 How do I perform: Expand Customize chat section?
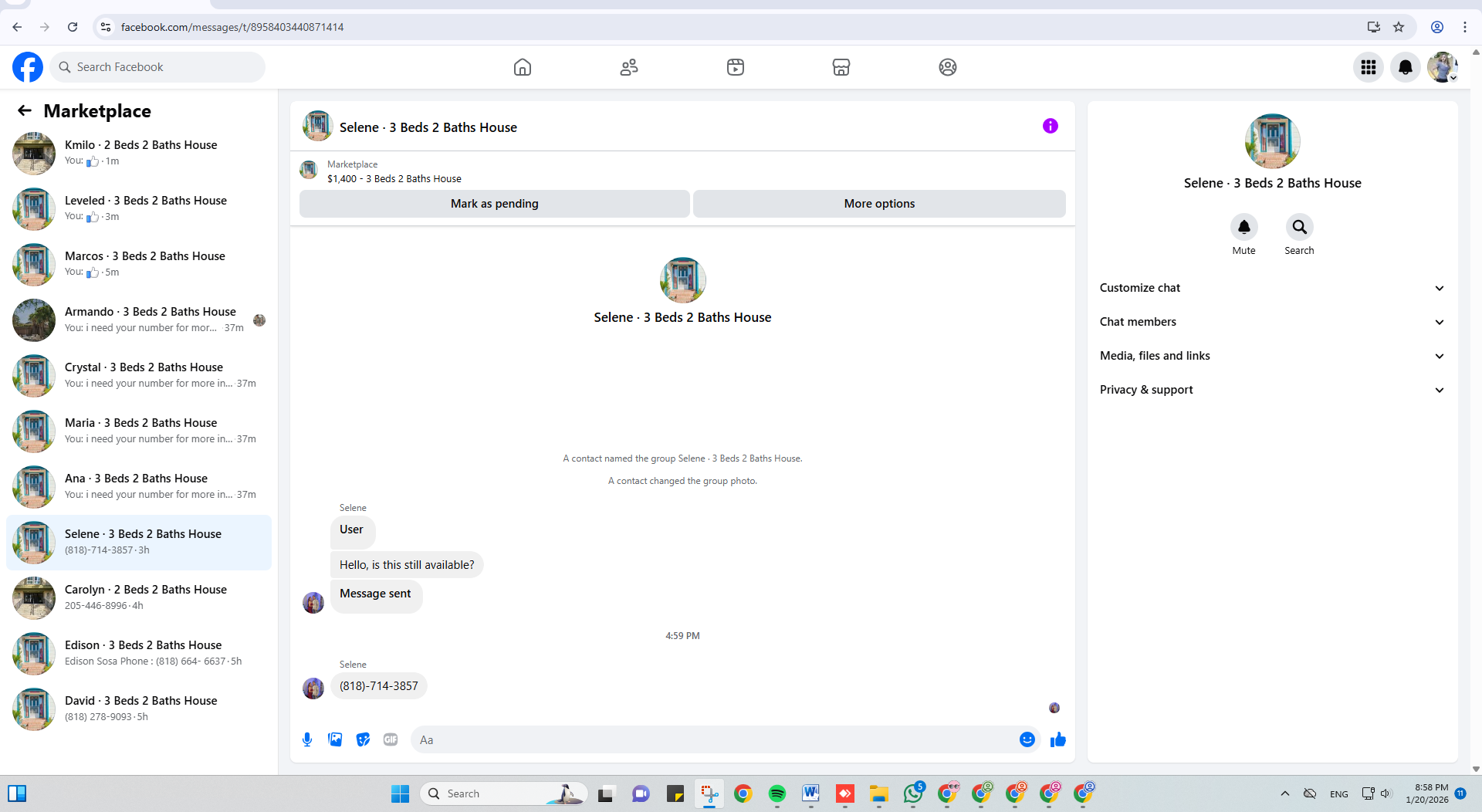click(1272, 288)
